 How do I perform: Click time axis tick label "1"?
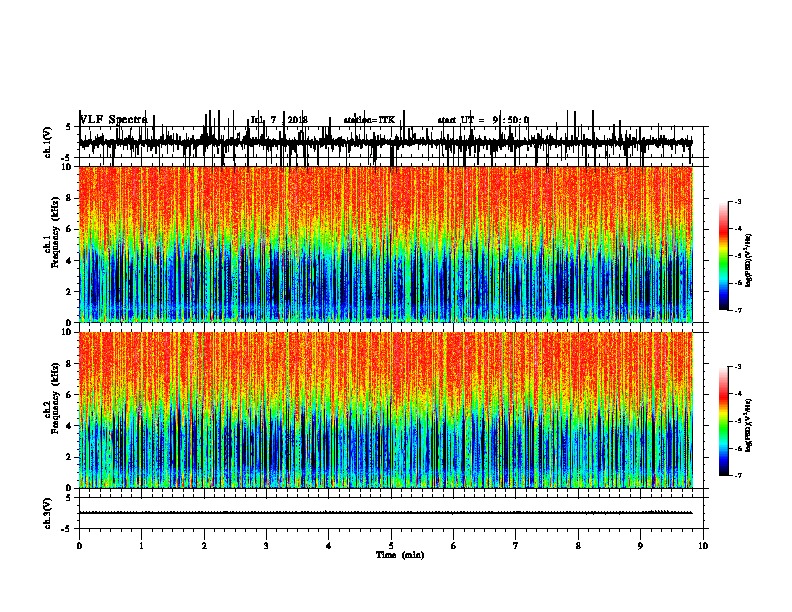tap(142, 546)
